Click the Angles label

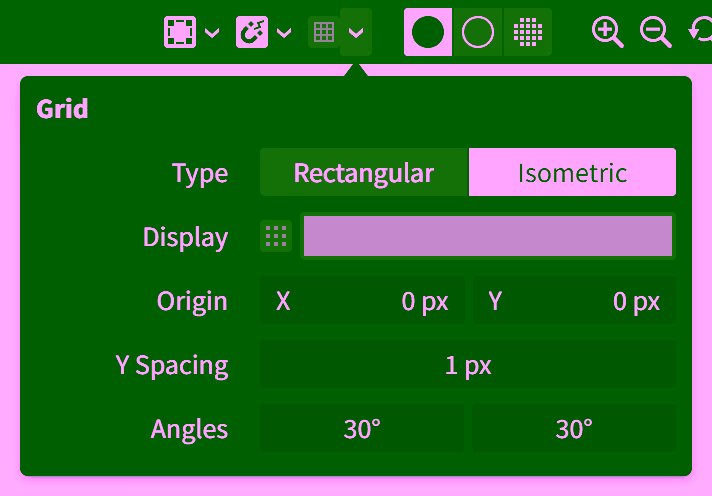189,429
